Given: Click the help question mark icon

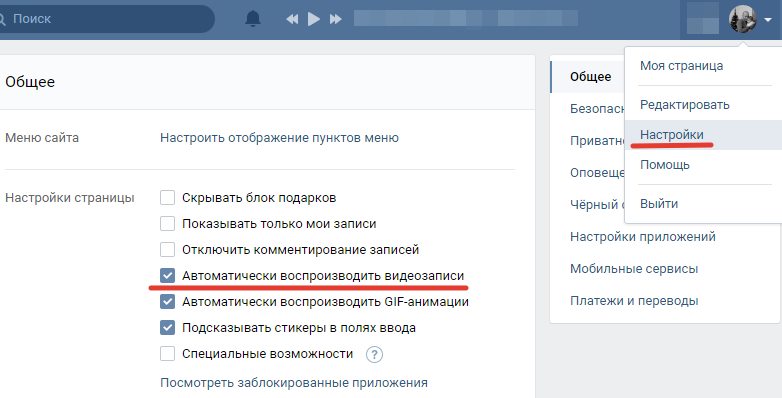Looking at the screenshot, I should coord(374,355).
